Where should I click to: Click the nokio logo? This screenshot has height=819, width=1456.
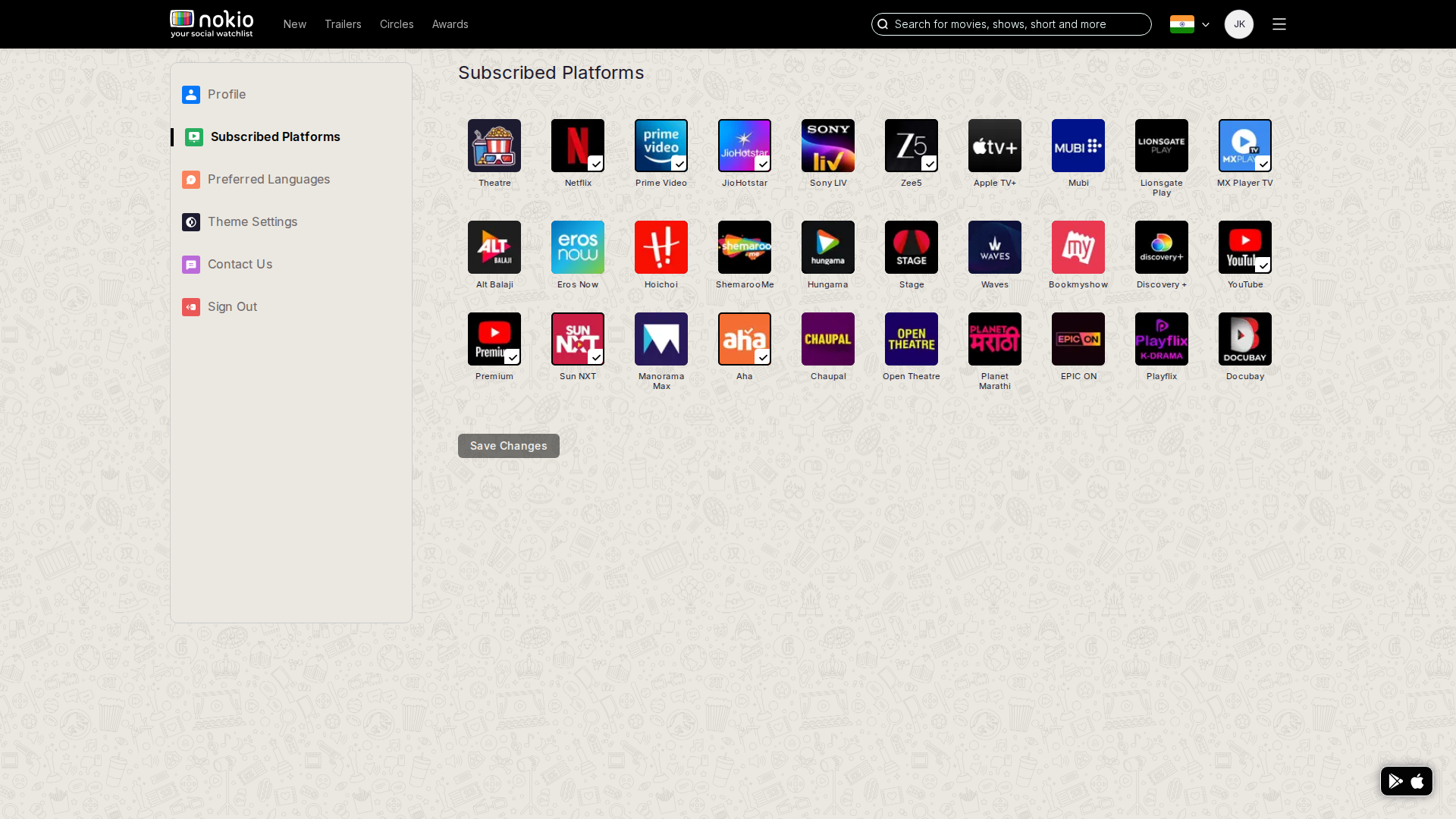pyautogui.click(x=212, y=24)
